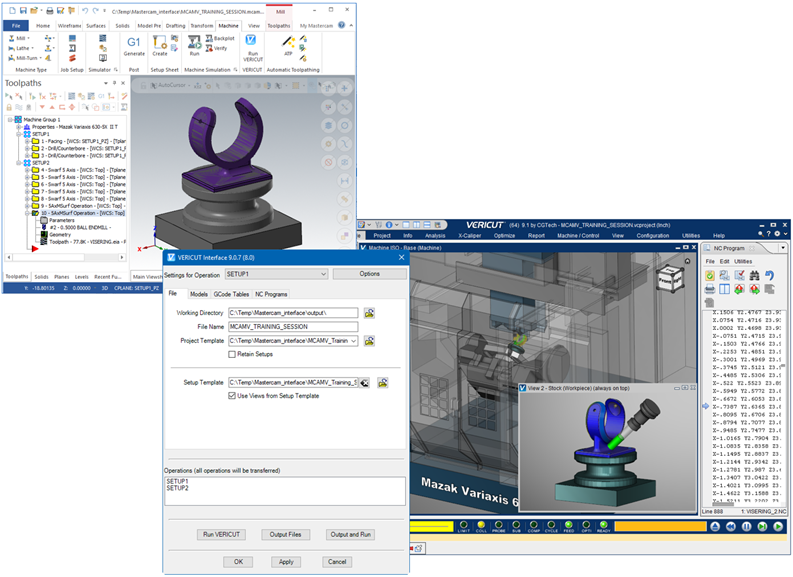Click the binoculars search icon in NC Program panel
793x577 pixels.
pos(755,275)
